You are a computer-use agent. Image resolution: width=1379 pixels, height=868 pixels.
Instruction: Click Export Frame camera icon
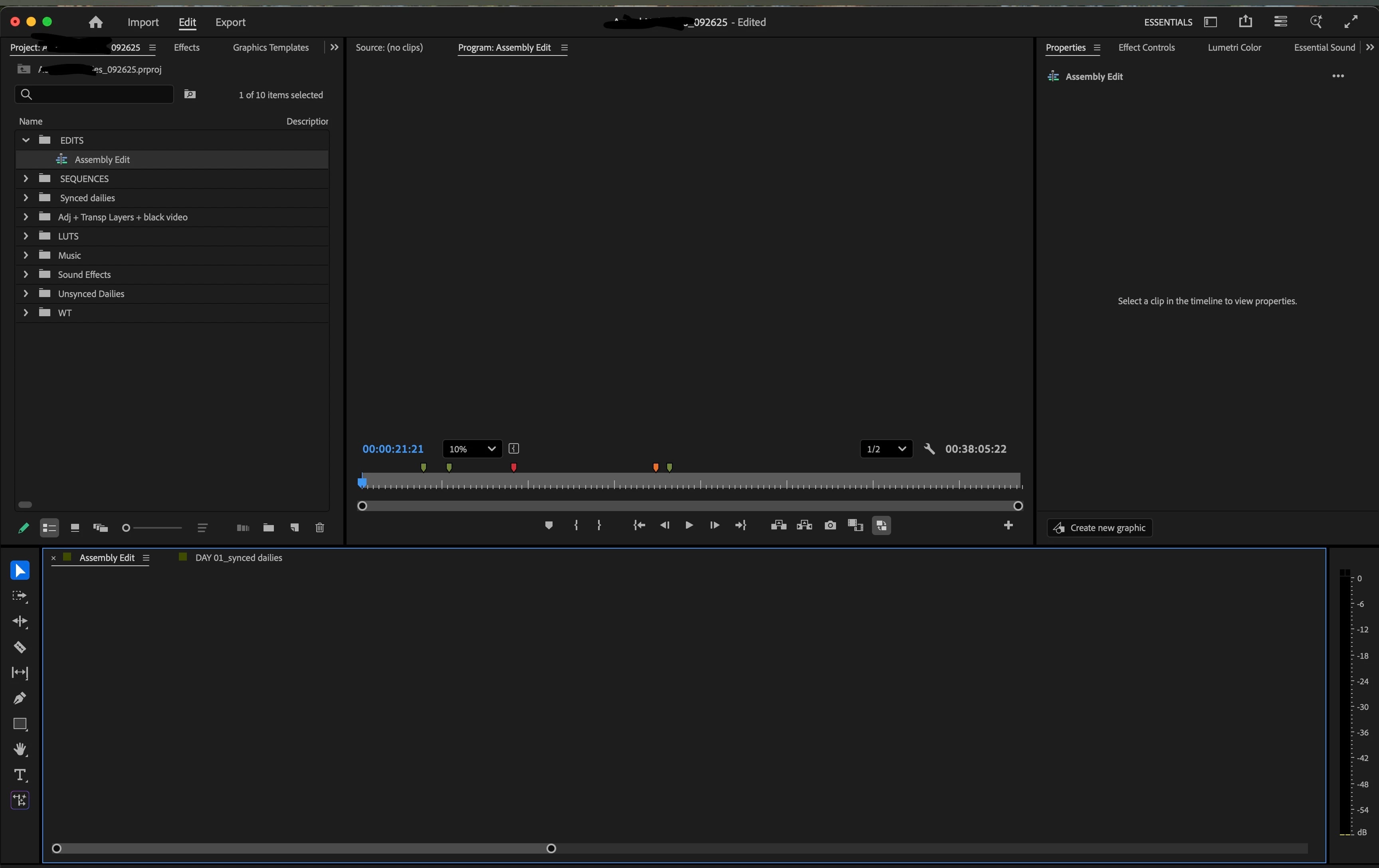click(x=830, y=525)
